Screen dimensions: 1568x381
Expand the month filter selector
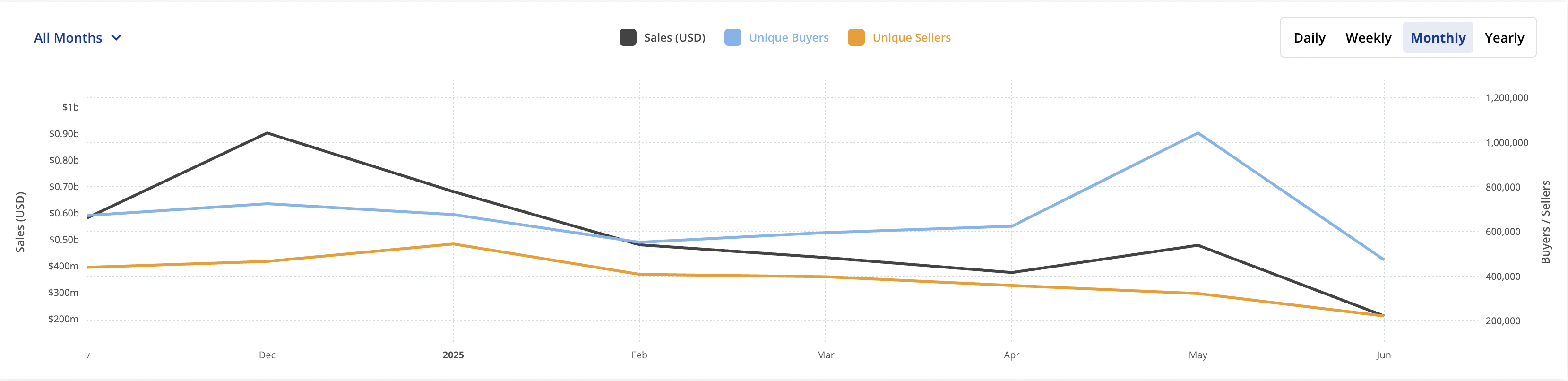[x=78, y=37]
